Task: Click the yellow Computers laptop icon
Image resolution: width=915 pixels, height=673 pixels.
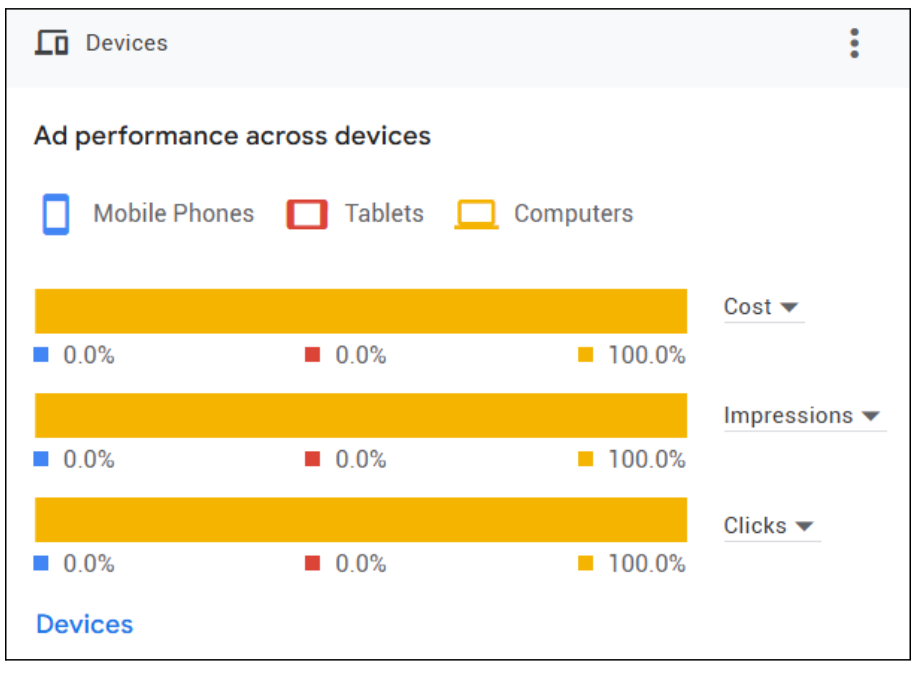Action: pos(476,214)
